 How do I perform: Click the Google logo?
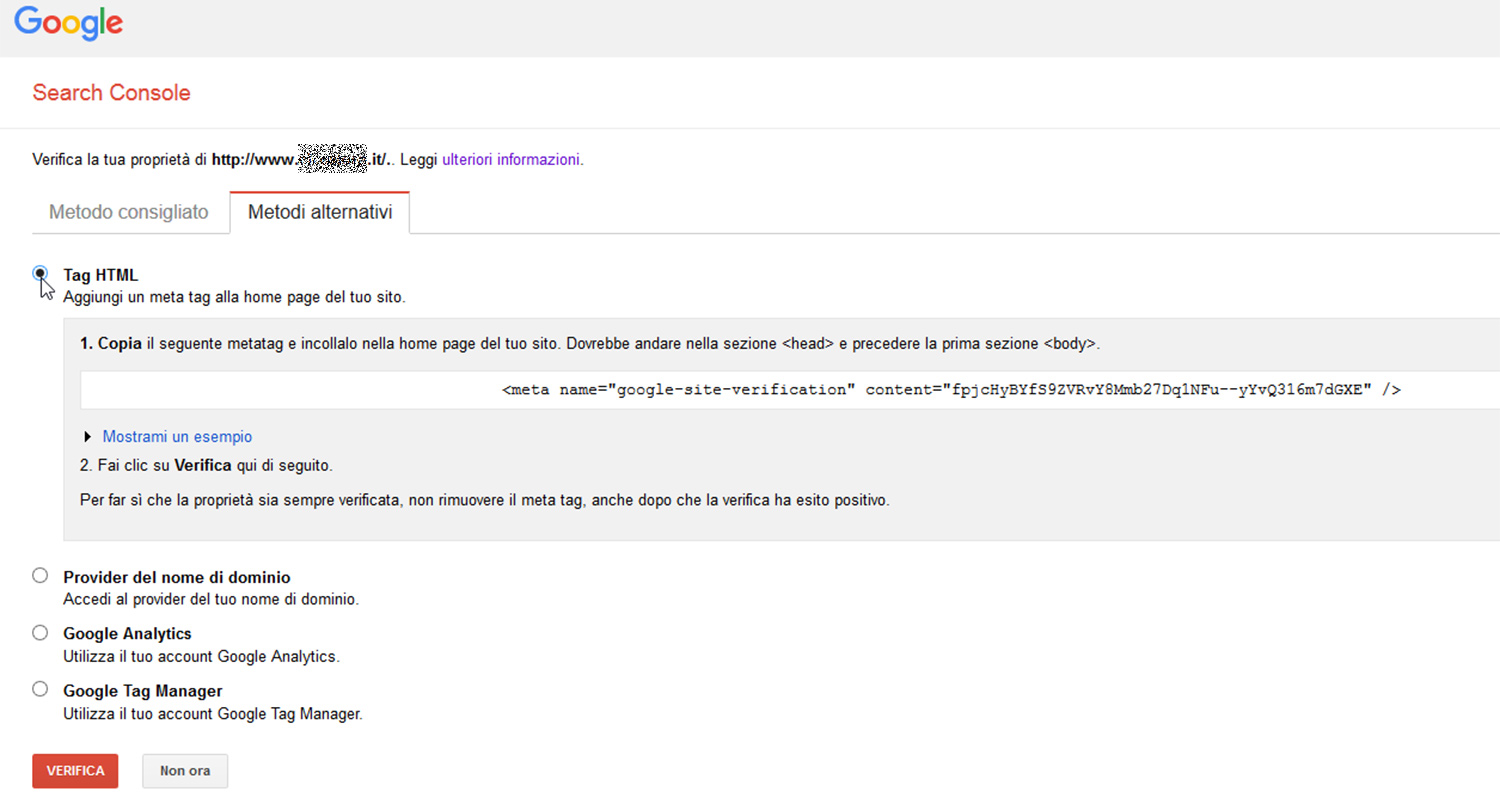click(x=69, y=23)
